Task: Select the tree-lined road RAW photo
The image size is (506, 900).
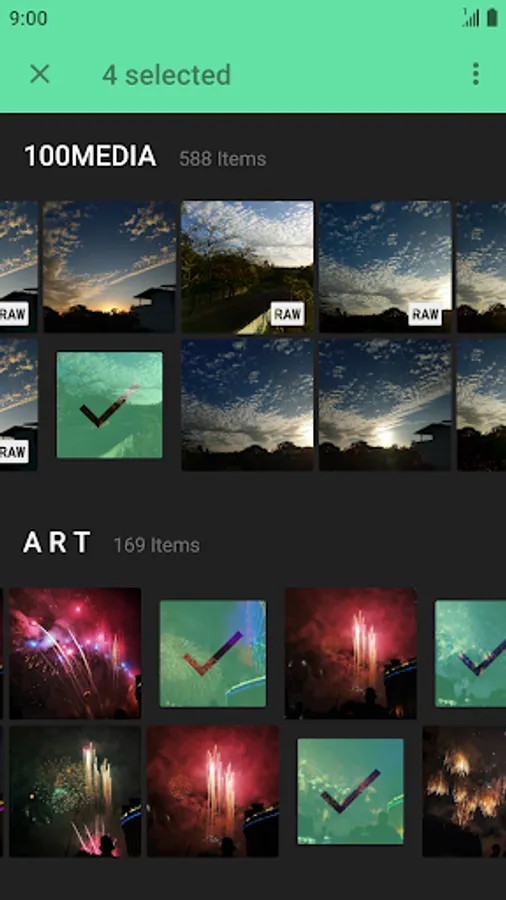Action: coord(247,266)
